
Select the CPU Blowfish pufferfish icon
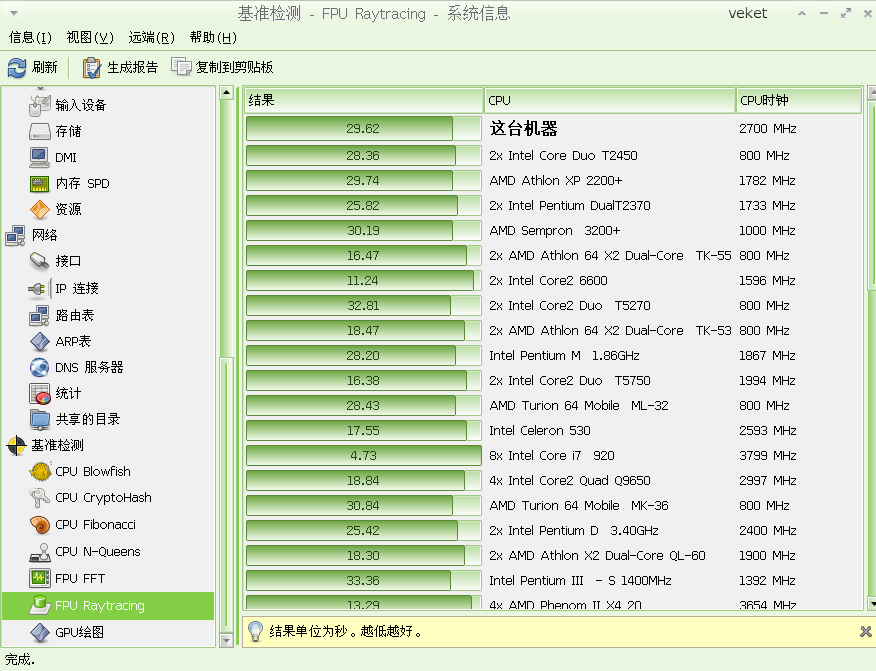tap(40, 472)
